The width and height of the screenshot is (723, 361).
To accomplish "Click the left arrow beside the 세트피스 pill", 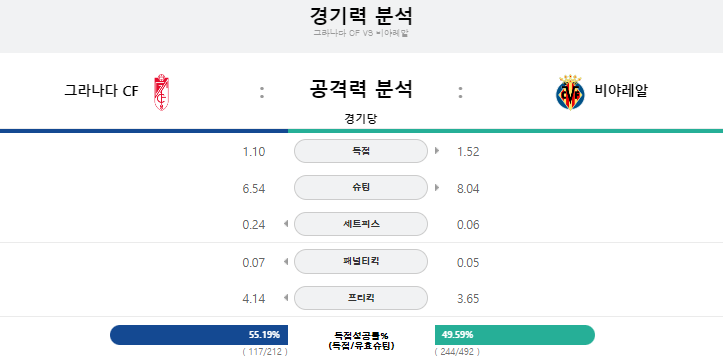I will click(x=285, y=224).
